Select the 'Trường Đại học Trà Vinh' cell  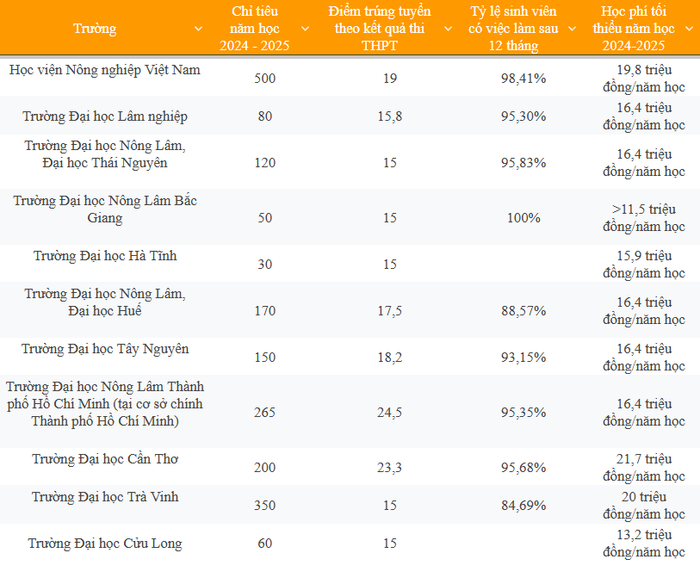105,497
